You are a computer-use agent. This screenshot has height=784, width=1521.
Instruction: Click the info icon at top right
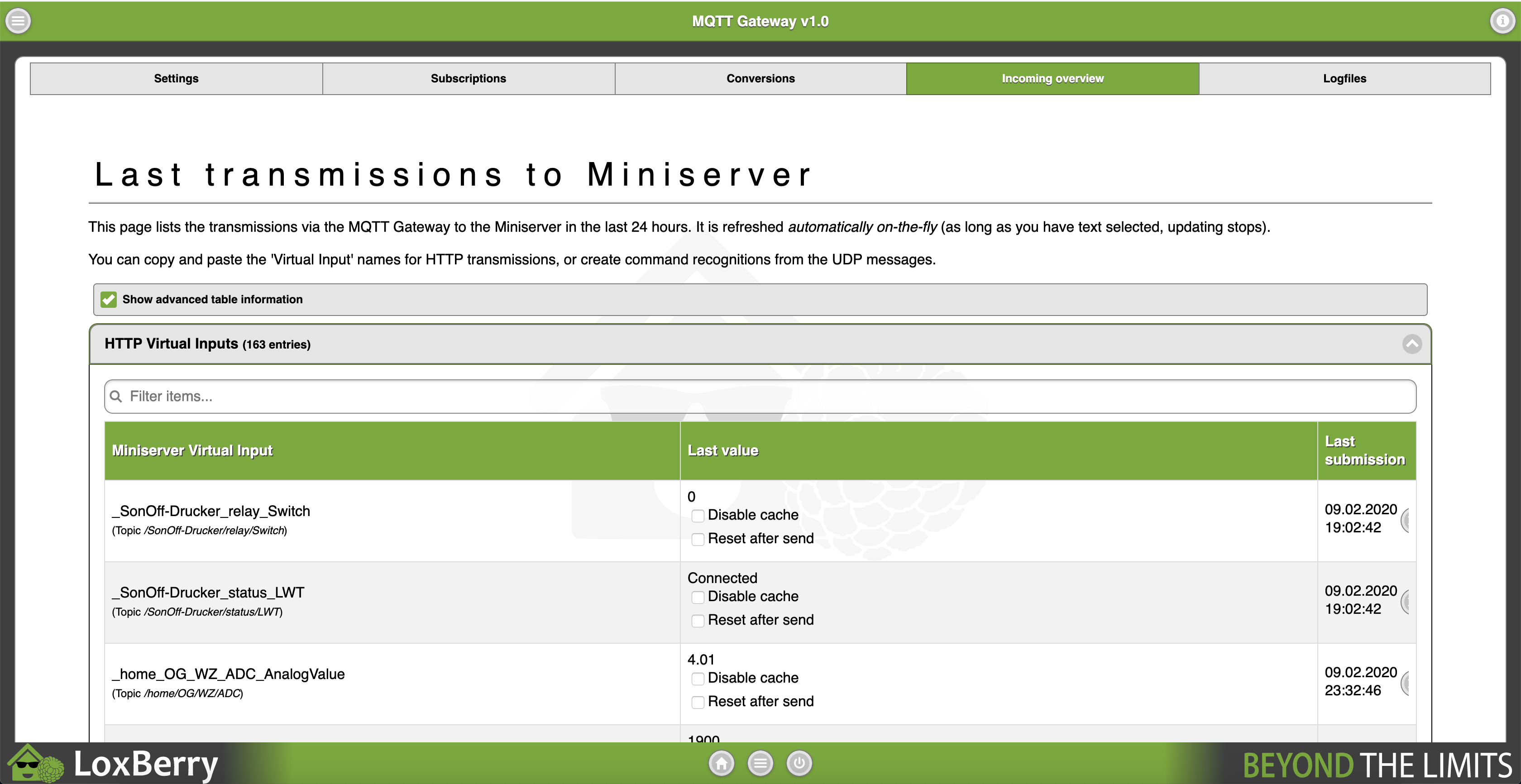[x=1502, y=21]
